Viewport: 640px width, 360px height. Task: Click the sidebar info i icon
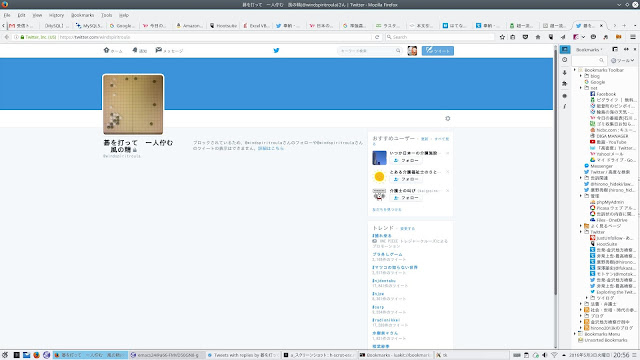564,107
